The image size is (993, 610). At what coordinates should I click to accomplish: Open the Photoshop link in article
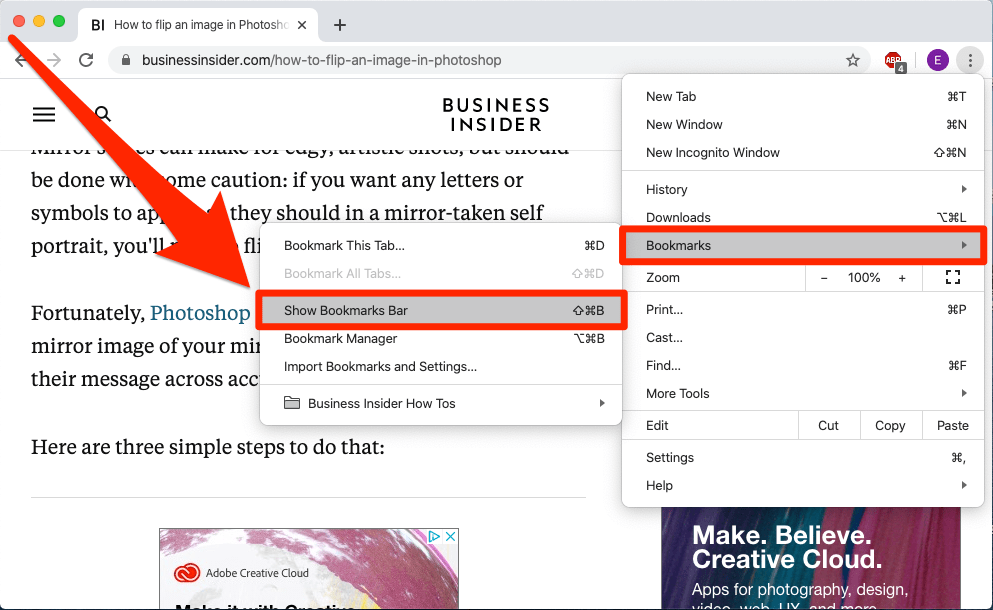click(200, 313)
